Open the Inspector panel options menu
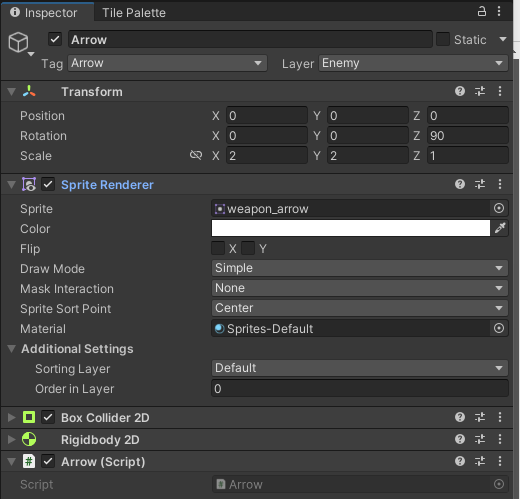 click(x=499, y=11)
